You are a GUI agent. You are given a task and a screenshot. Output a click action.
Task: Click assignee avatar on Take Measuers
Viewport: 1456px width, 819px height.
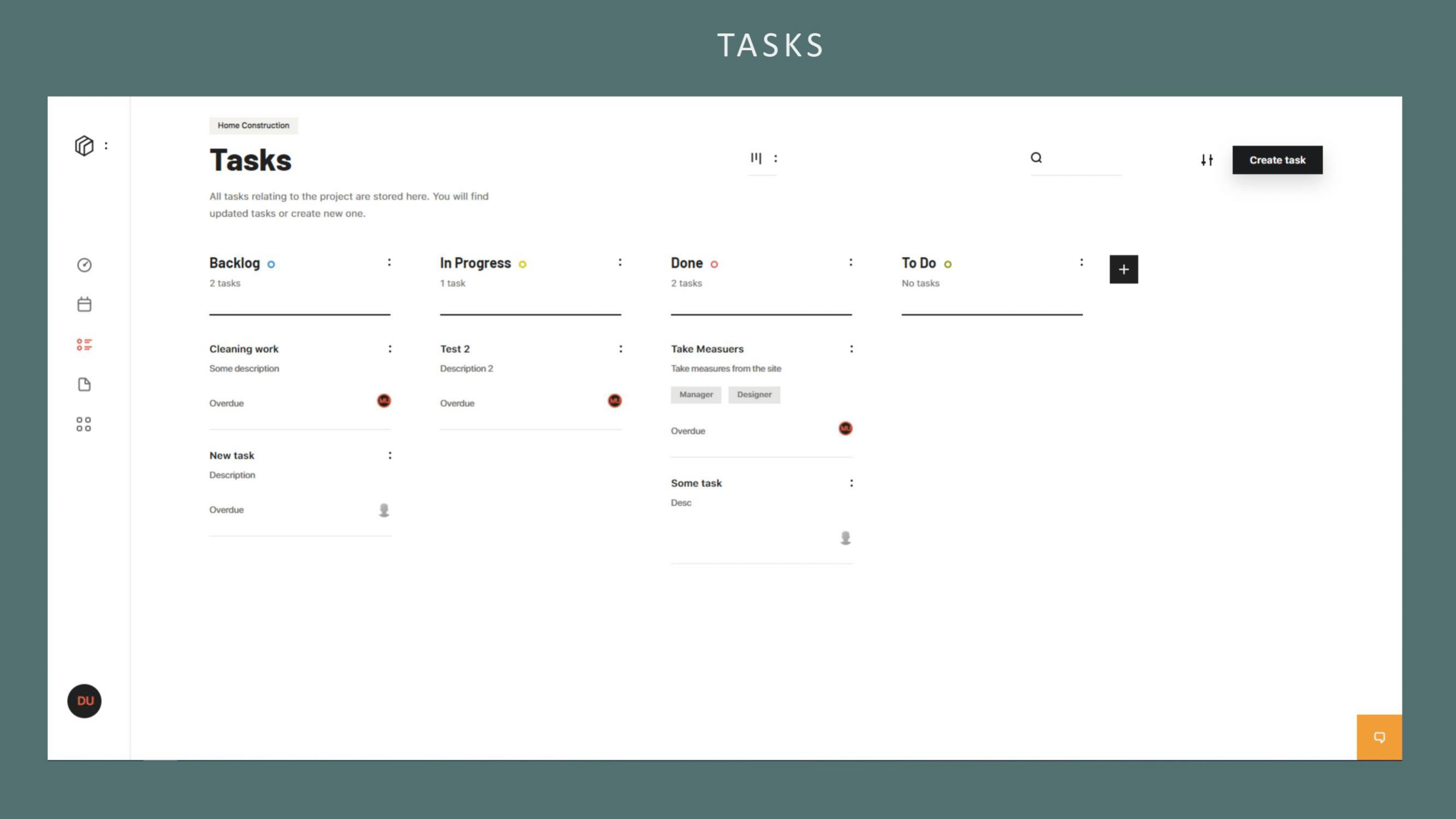tap(845, 429)
